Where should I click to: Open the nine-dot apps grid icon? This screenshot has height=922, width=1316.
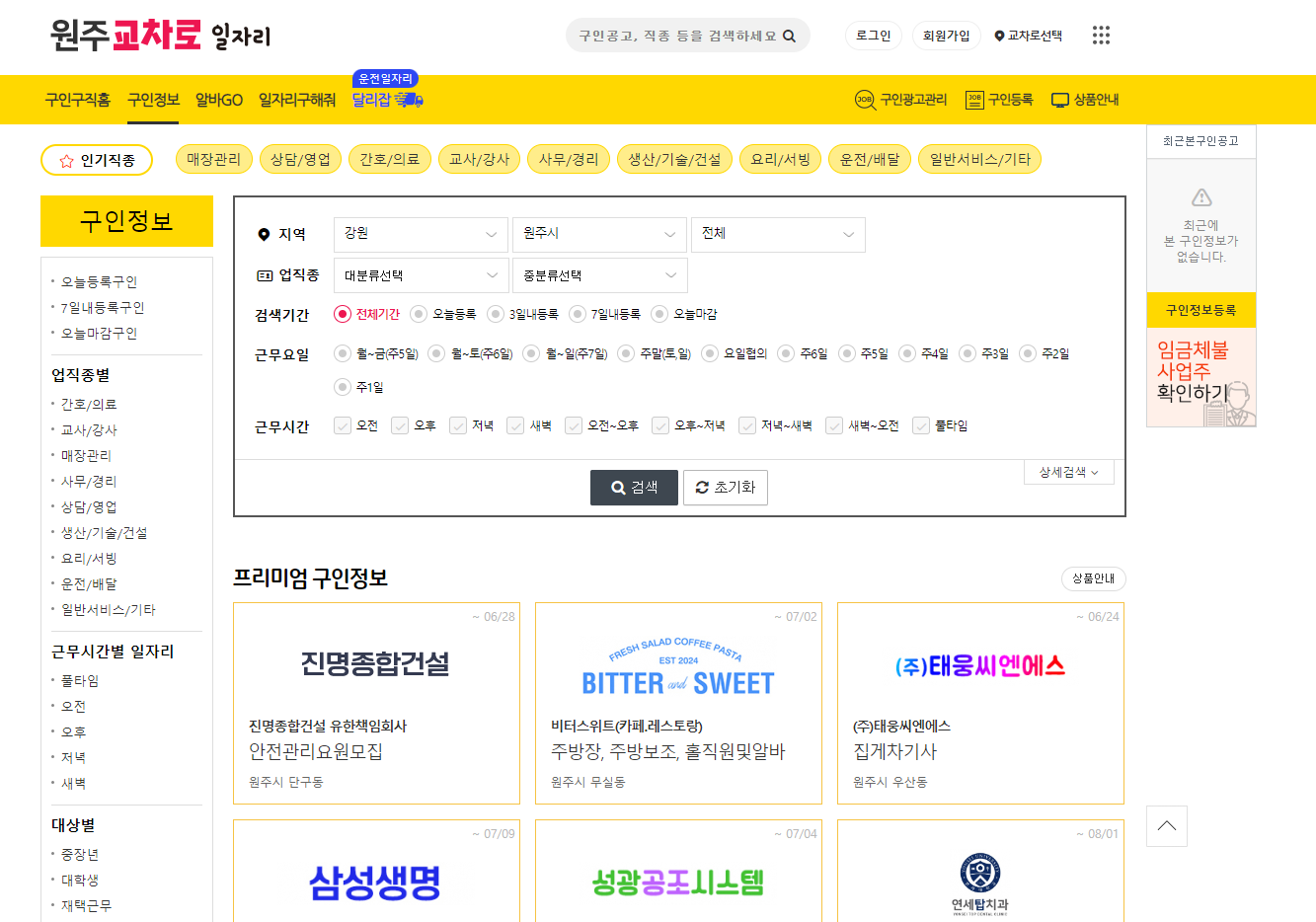(1101, 36)
